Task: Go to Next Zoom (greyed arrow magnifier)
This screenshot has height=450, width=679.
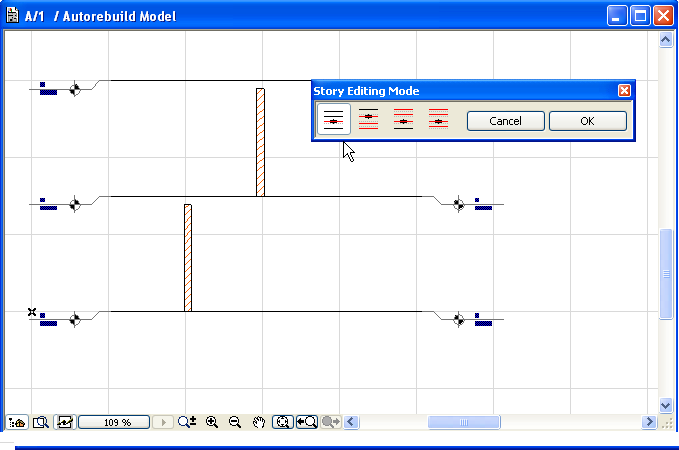Action: coord(331,422)
